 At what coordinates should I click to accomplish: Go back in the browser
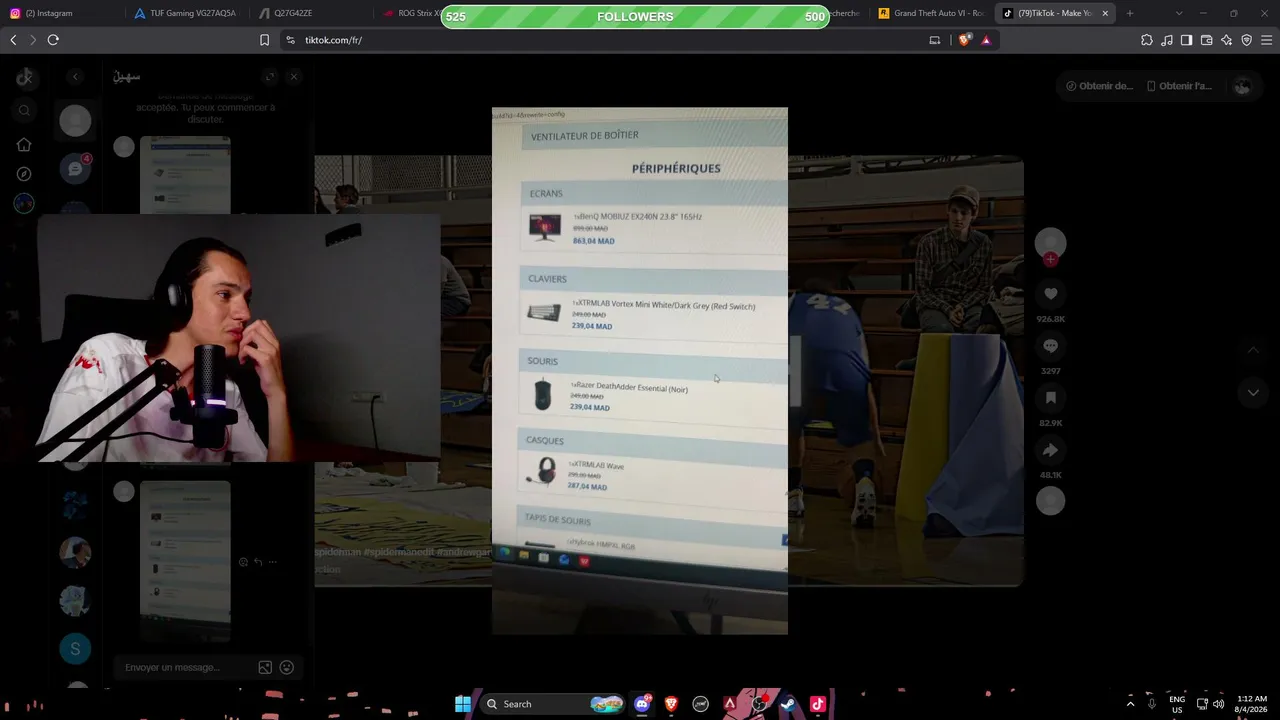click(13, 40)
